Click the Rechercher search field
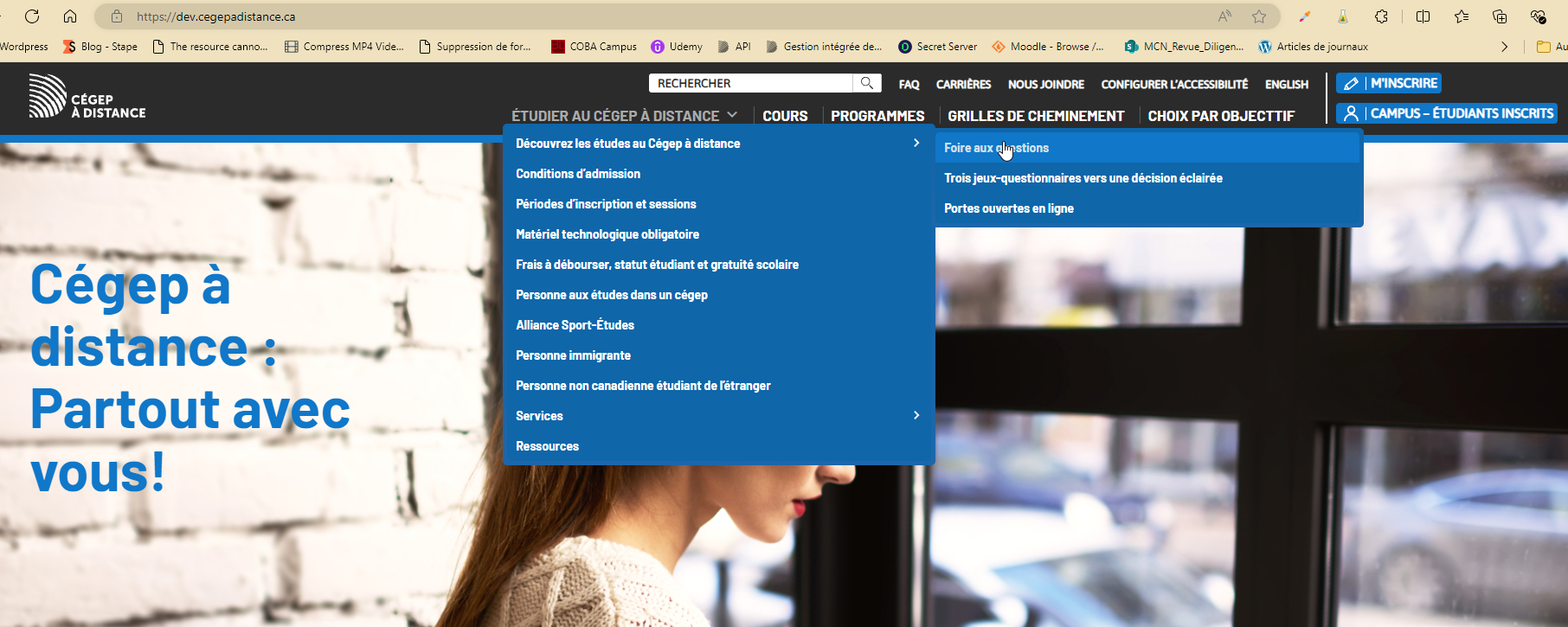The width and height of the screenshot is (1568, 627). tap(749, 83)
